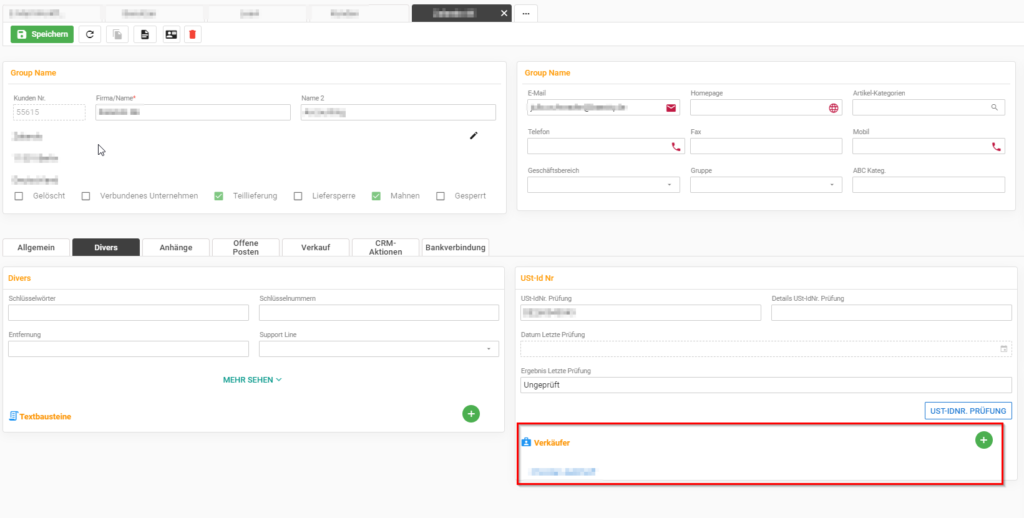Screen dimensions: 1024x518
Task: Add a Textbausteine entry with green plus
Action: click(x=471, y=413)
